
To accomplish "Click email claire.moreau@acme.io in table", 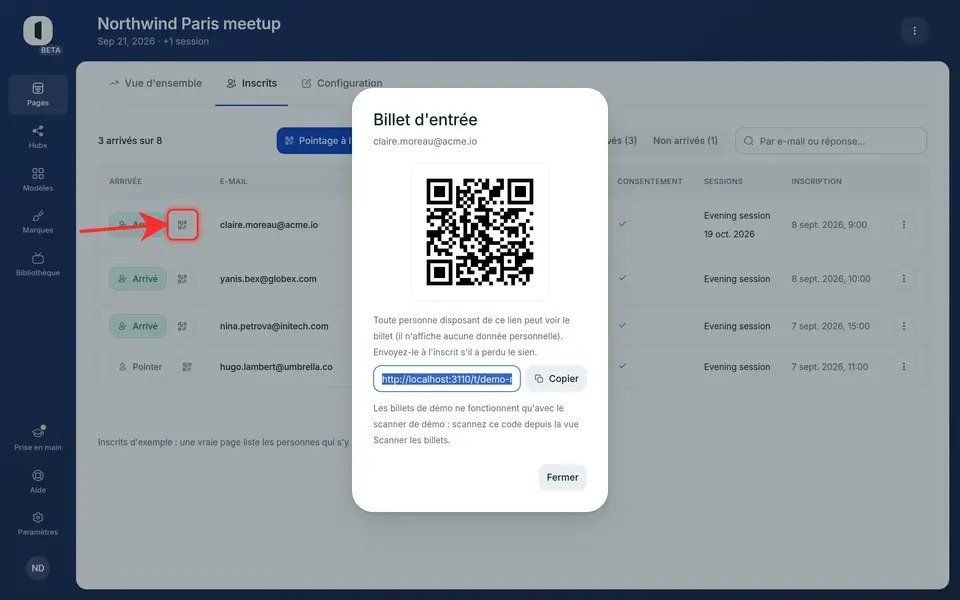I will pos(269,225).
